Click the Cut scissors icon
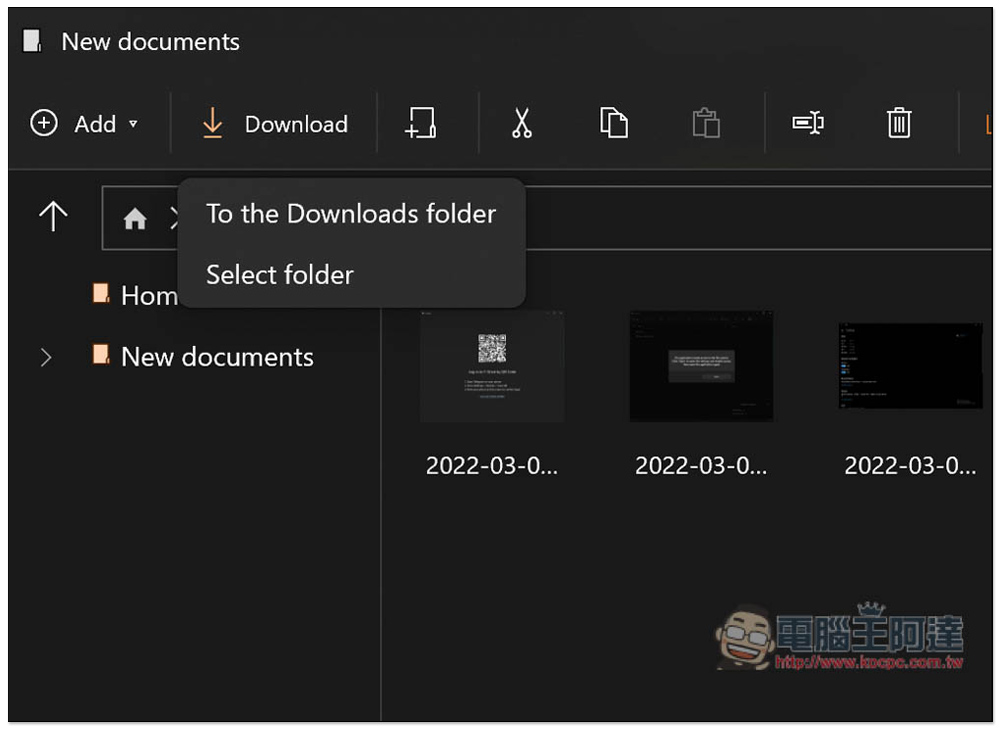 (521, 123)
